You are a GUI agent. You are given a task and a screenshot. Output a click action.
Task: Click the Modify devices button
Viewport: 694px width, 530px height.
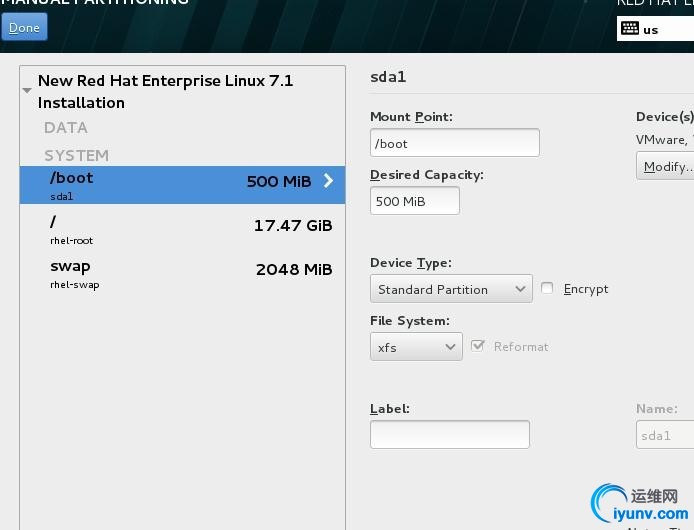666,166
